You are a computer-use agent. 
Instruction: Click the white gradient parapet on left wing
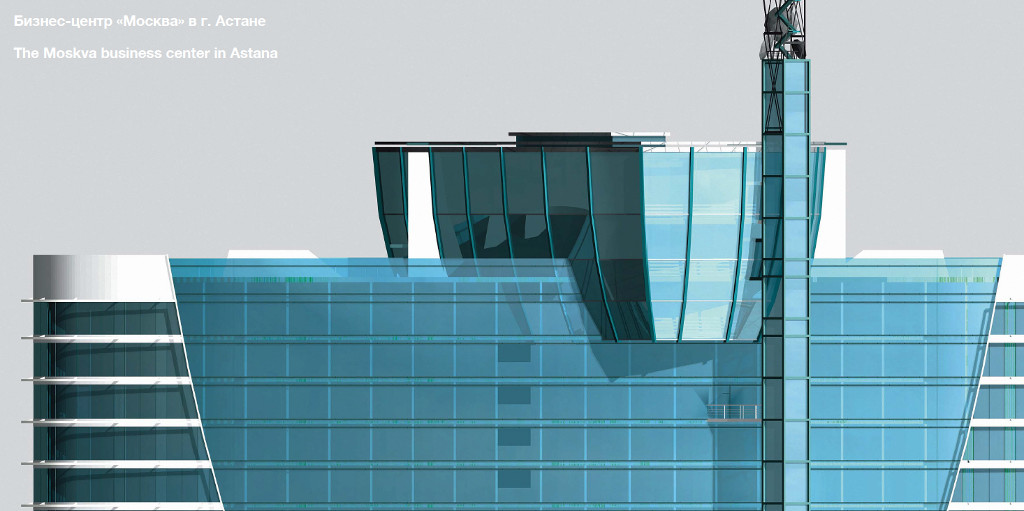pyautogui.click(x=100, y=277)
